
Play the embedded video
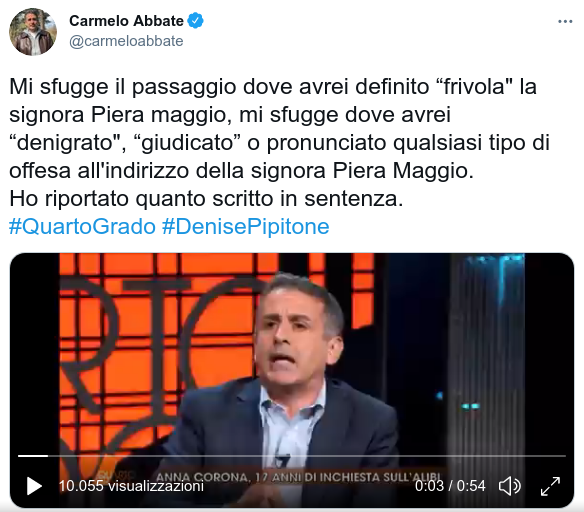[34, 486]
